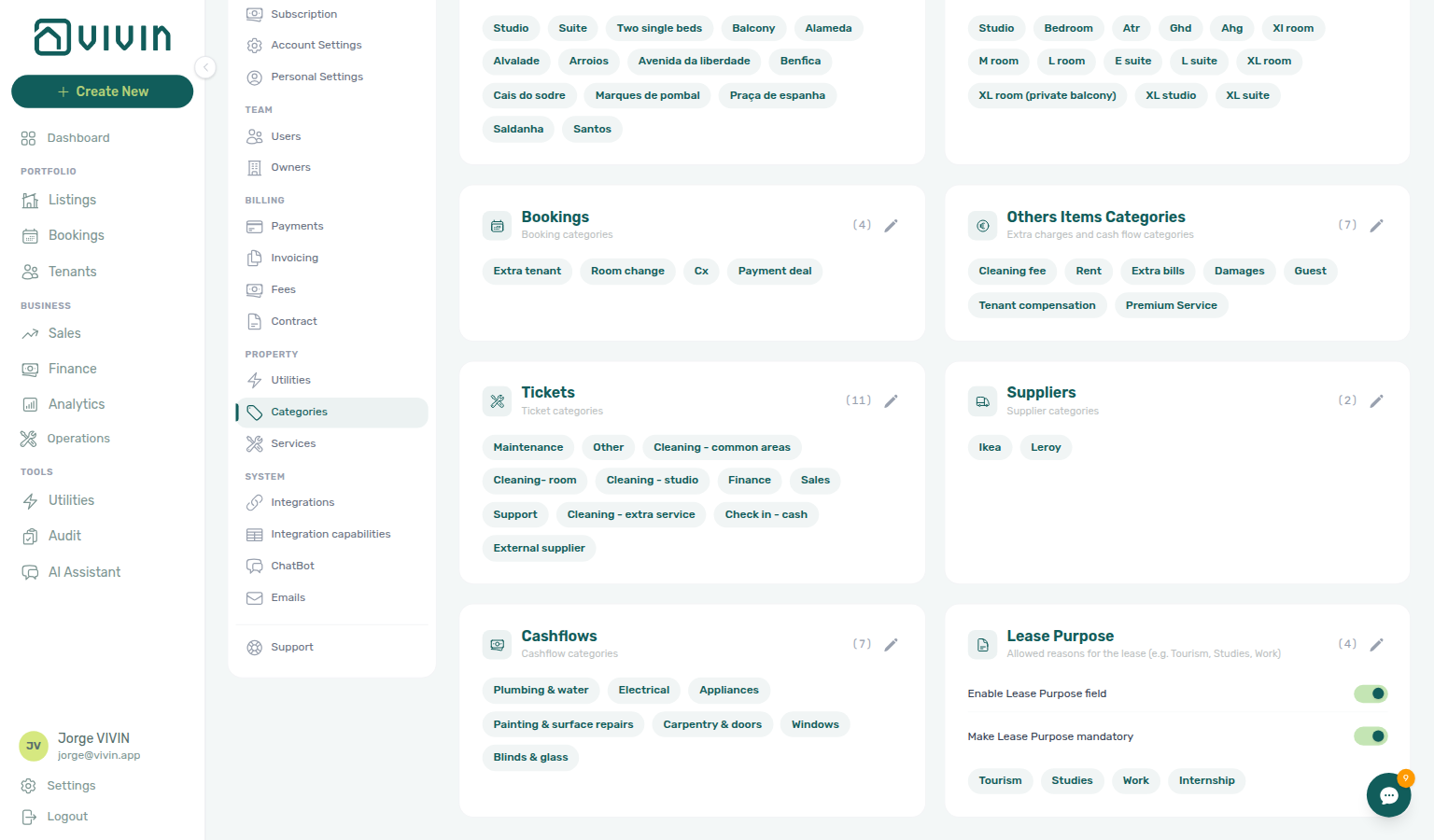Click the Utilities lightning icon under Tools
Screen dimensions: 1434x840
[30, 501]
